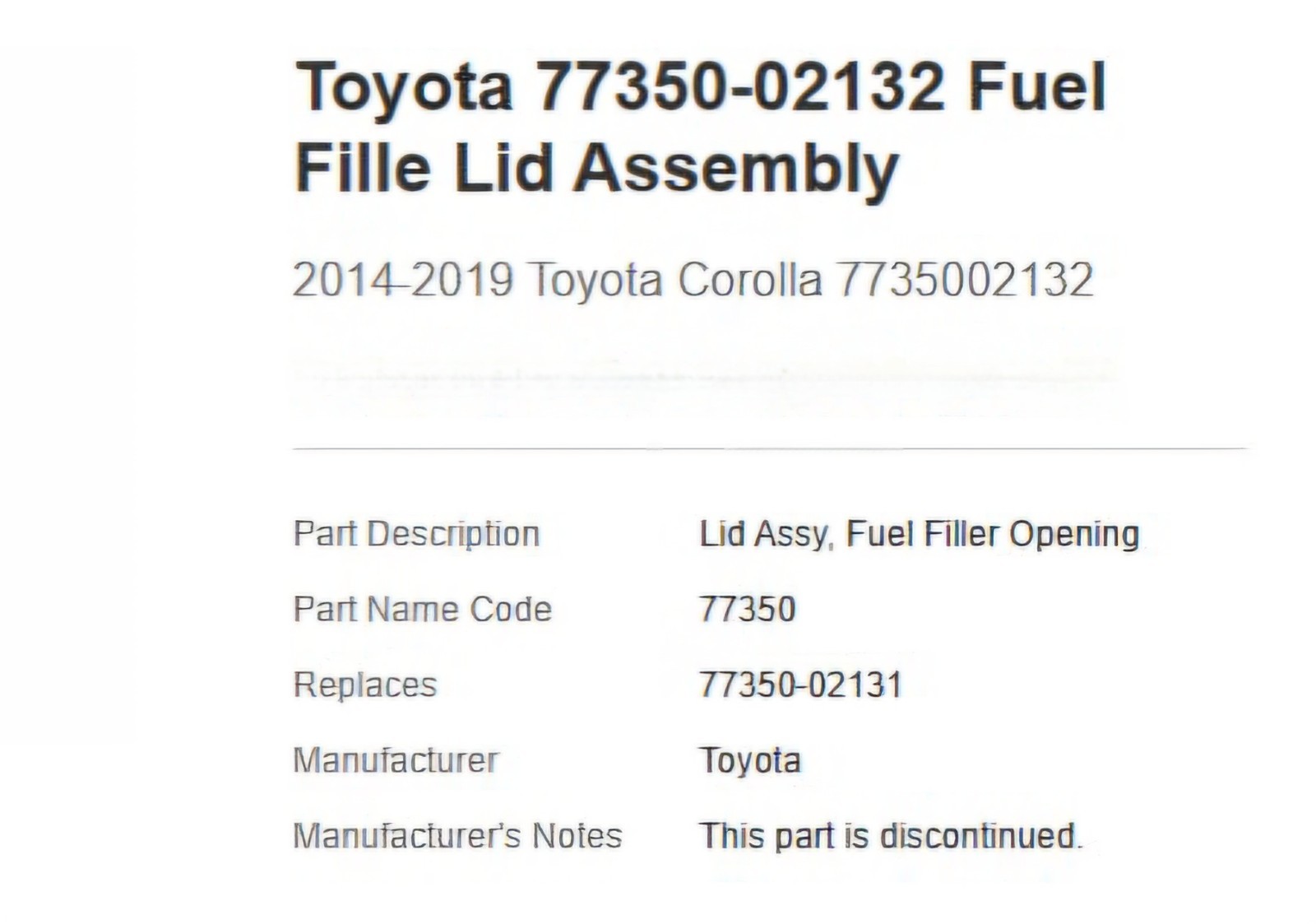
Task: Click the Part Name Code label
Action: [x=422, y=610]
